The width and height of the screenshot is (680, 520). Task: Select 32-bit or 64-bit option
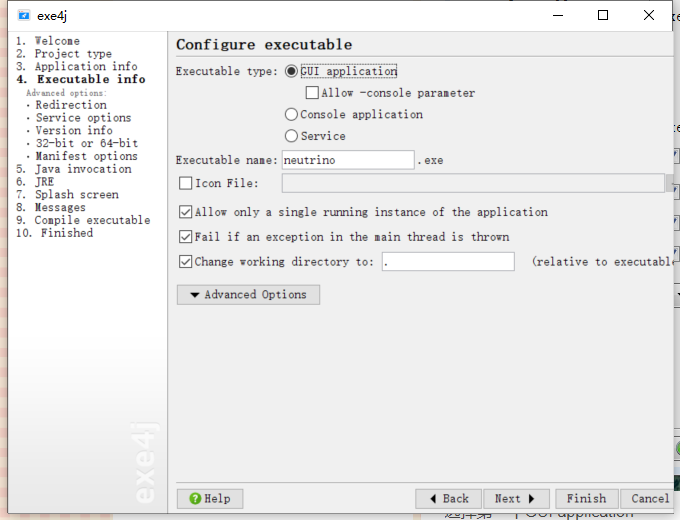[x=86, y=143]
